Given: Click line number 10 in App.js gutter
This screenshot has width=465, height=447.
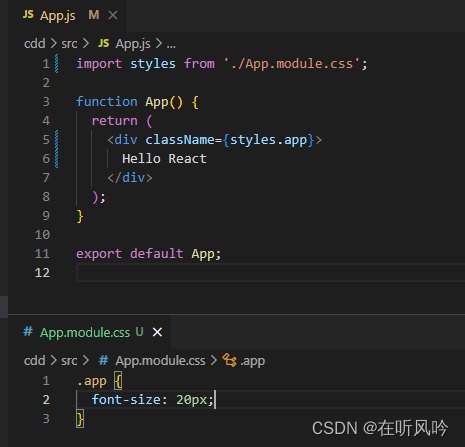Looking at the screenshot, I should [x=42, y=235].
